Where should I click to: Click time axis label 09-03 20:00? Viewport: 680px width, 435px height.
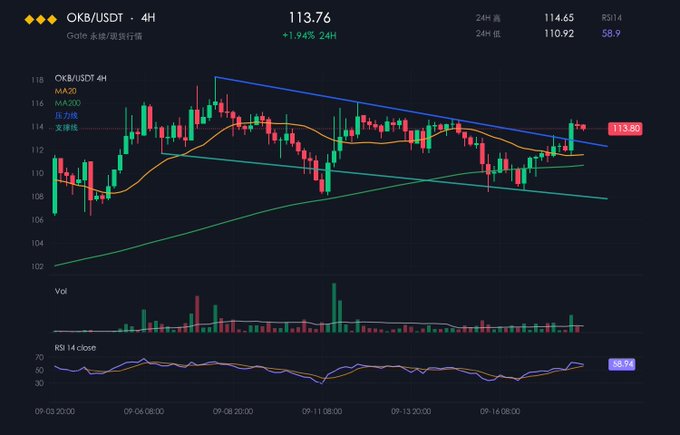point(55,411)
